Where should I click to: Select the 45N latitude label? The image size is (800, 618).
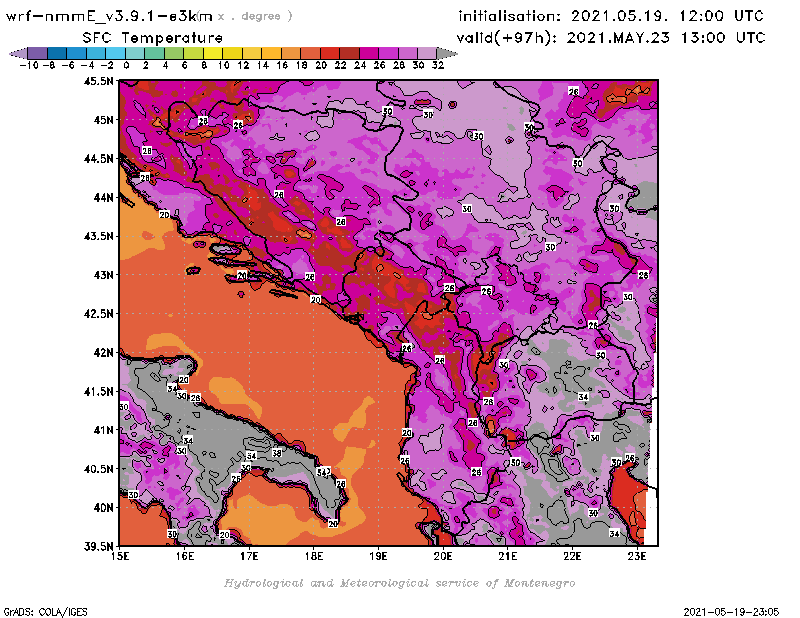pyautogui.click(x=103, y=120)
